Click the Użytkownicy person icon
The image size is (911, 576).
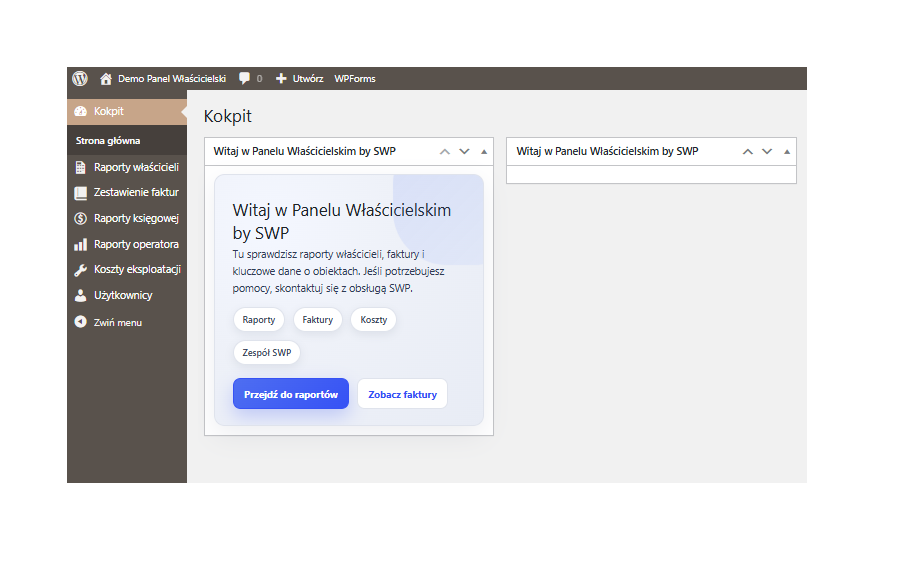tap(81, 296)
